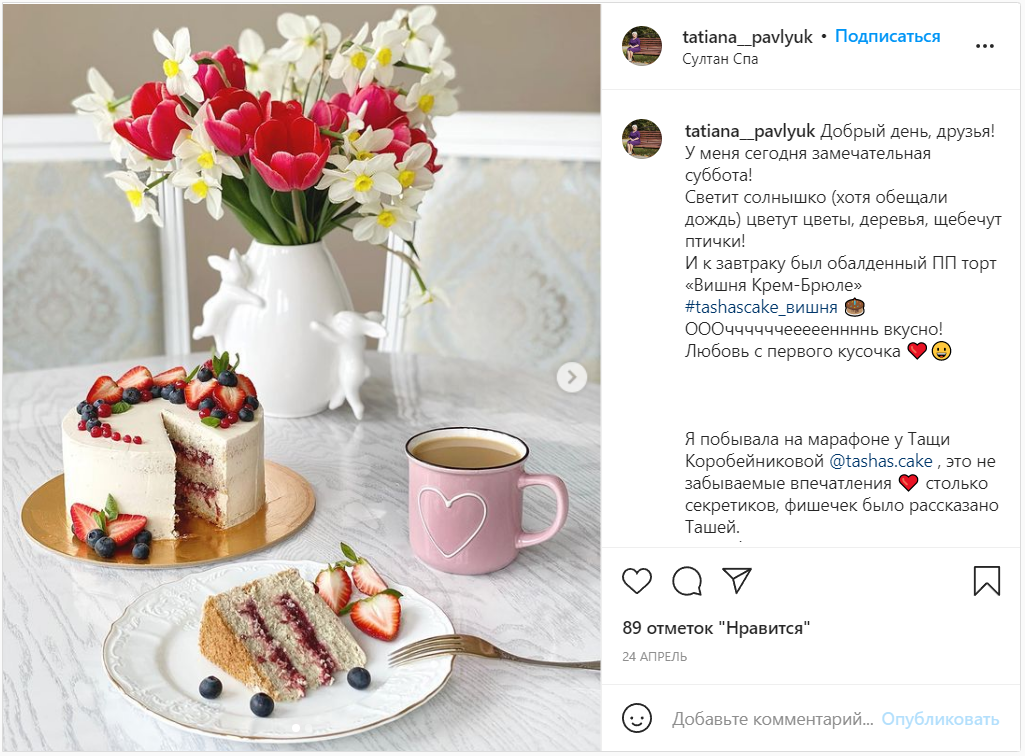The height and width of the screenshot is (756, 1025).
Task: Click the Подписаться follow button
Action: pyautogui.click(x=888, y=37)
